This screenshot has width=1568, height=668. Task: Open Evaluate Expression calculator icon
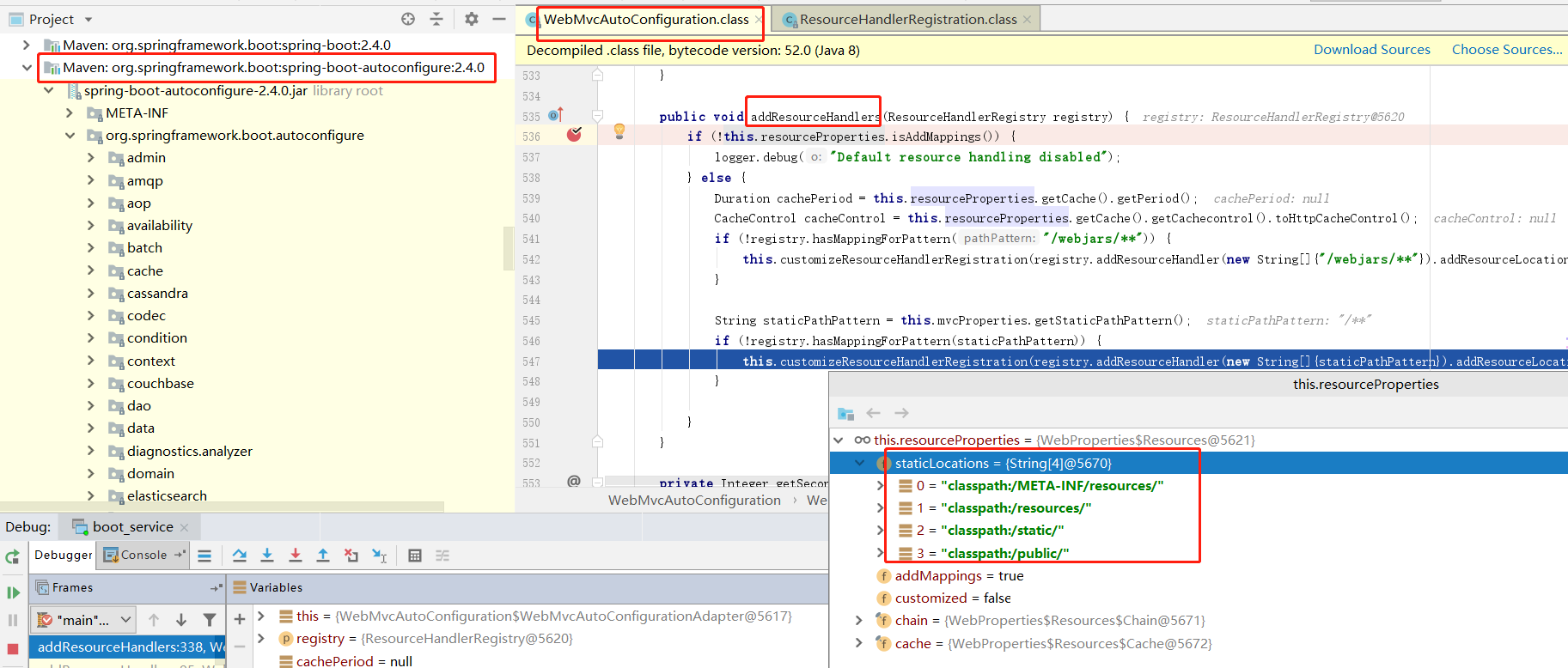(415, 556)
